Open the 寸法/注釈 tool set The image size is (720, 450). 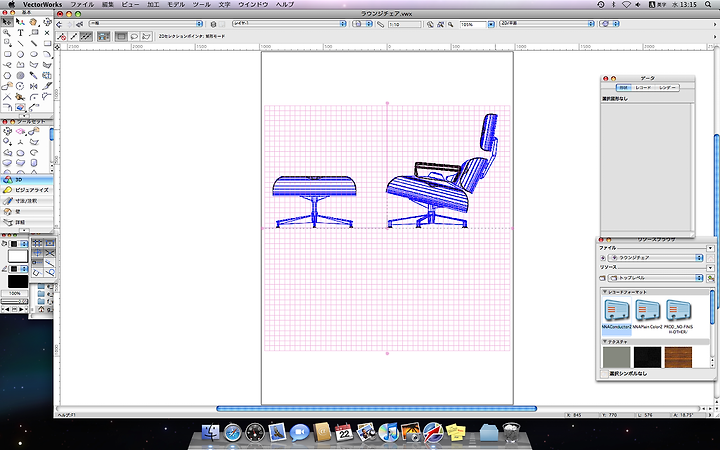point(27,201)
